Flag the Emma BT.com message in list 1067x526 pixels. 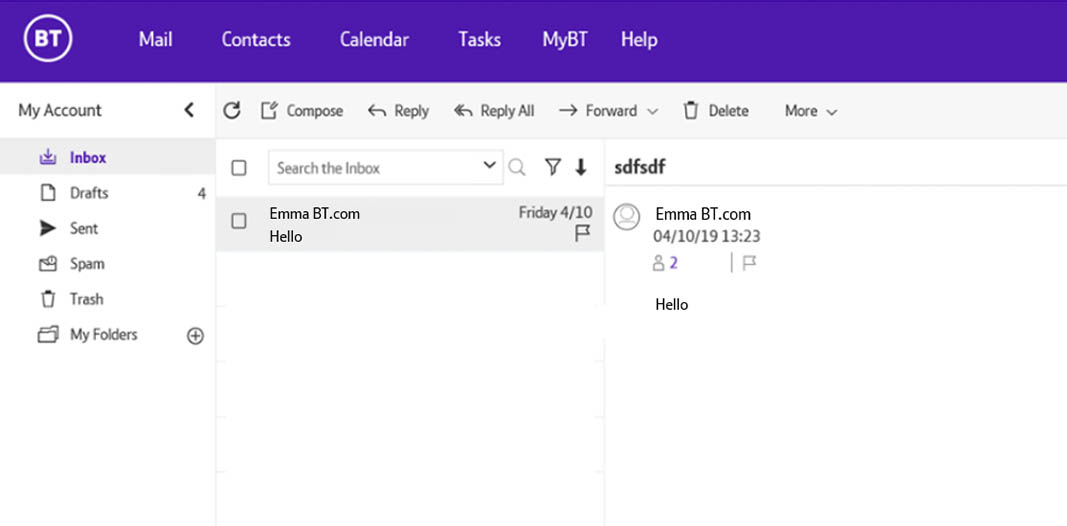[x=582, y=233]
